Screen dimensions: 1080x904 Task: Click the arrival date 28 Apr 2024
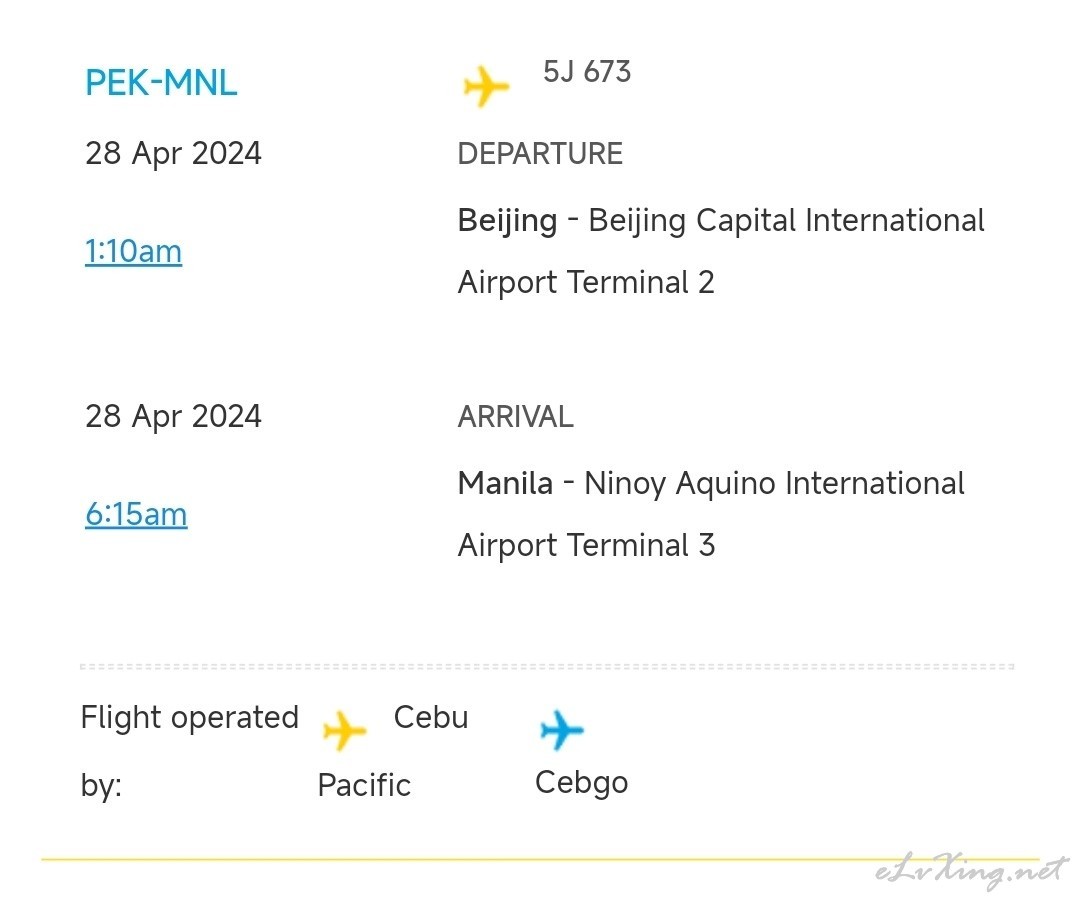[x=174, y=417]
